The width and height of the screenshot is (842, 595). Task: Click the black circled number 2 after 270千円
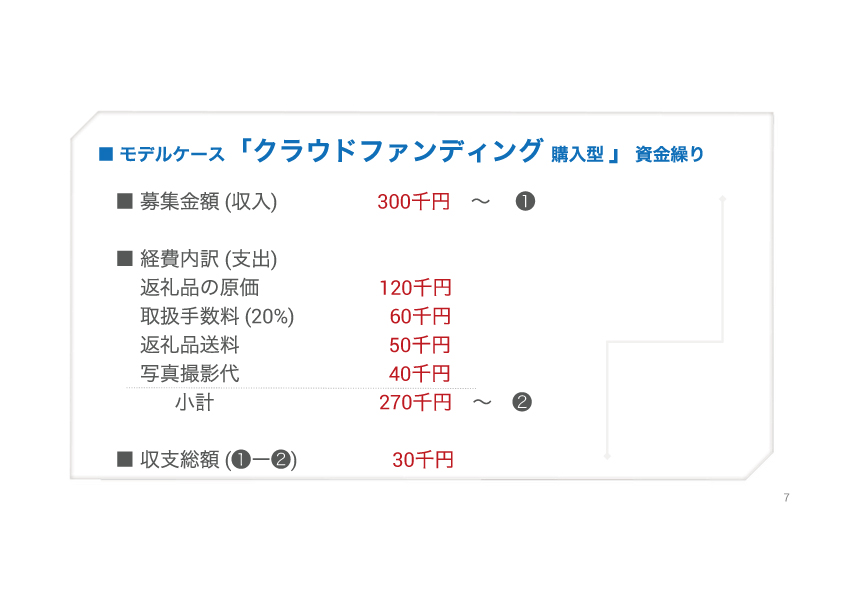[521, 403]
